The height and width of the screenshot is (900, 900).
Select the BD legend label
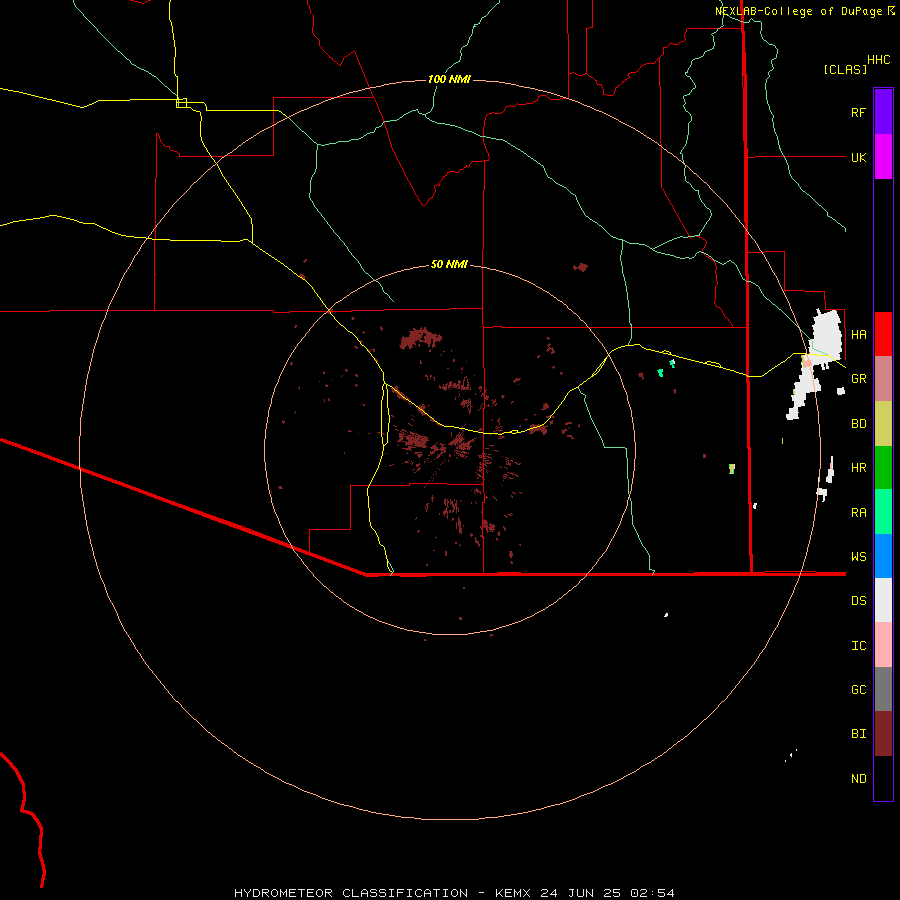(x=858, y=424)
